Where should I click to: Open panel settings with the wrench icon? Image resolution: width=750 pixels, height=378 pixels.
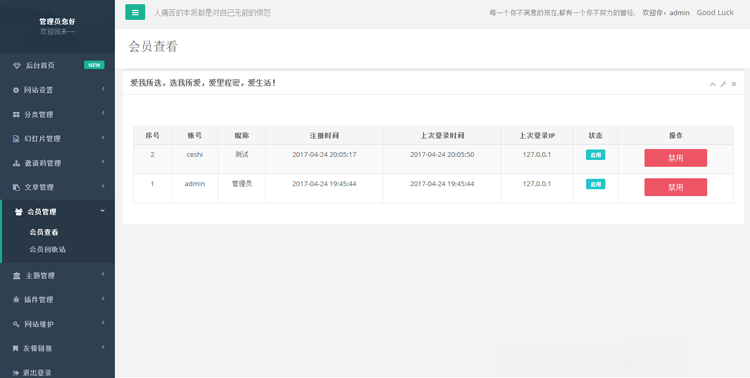[x=723, y=84]
